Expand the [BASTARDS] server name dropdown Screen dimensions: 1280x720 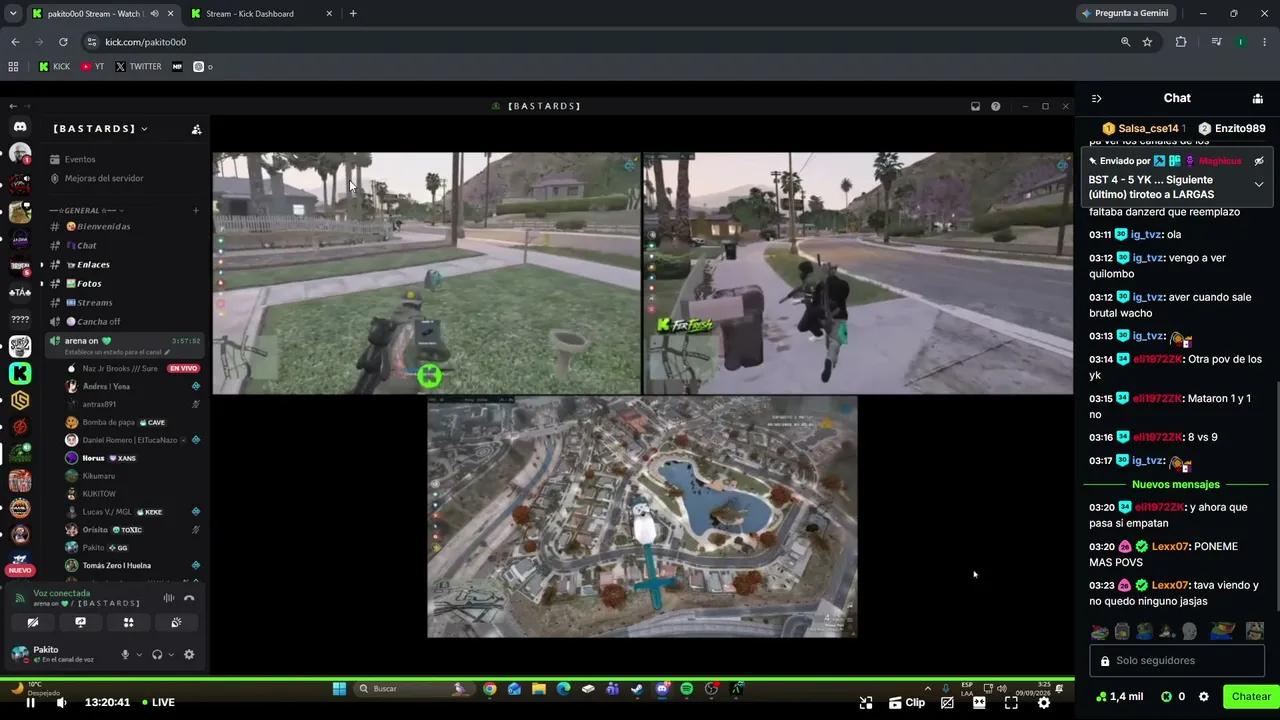[100, 129]
